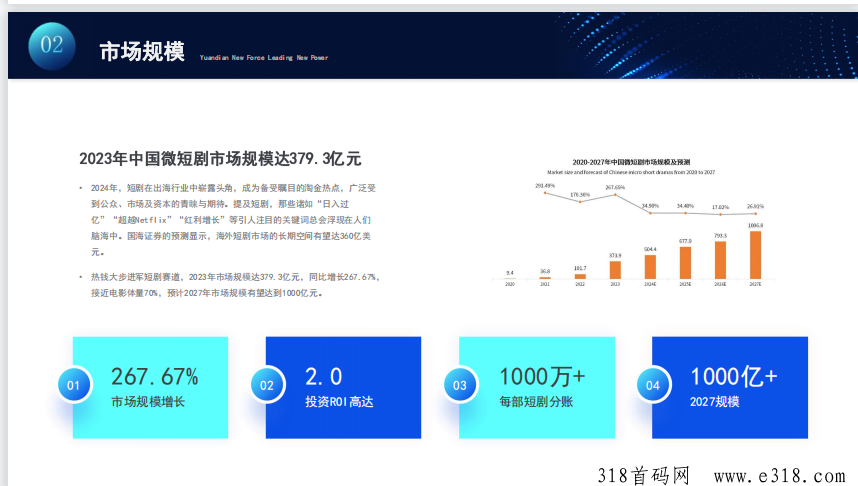Viewport: 858px width, 486px height.
Task: Click the paragraph beginning 2024年，短剧在出海行业
Action: 233,219
